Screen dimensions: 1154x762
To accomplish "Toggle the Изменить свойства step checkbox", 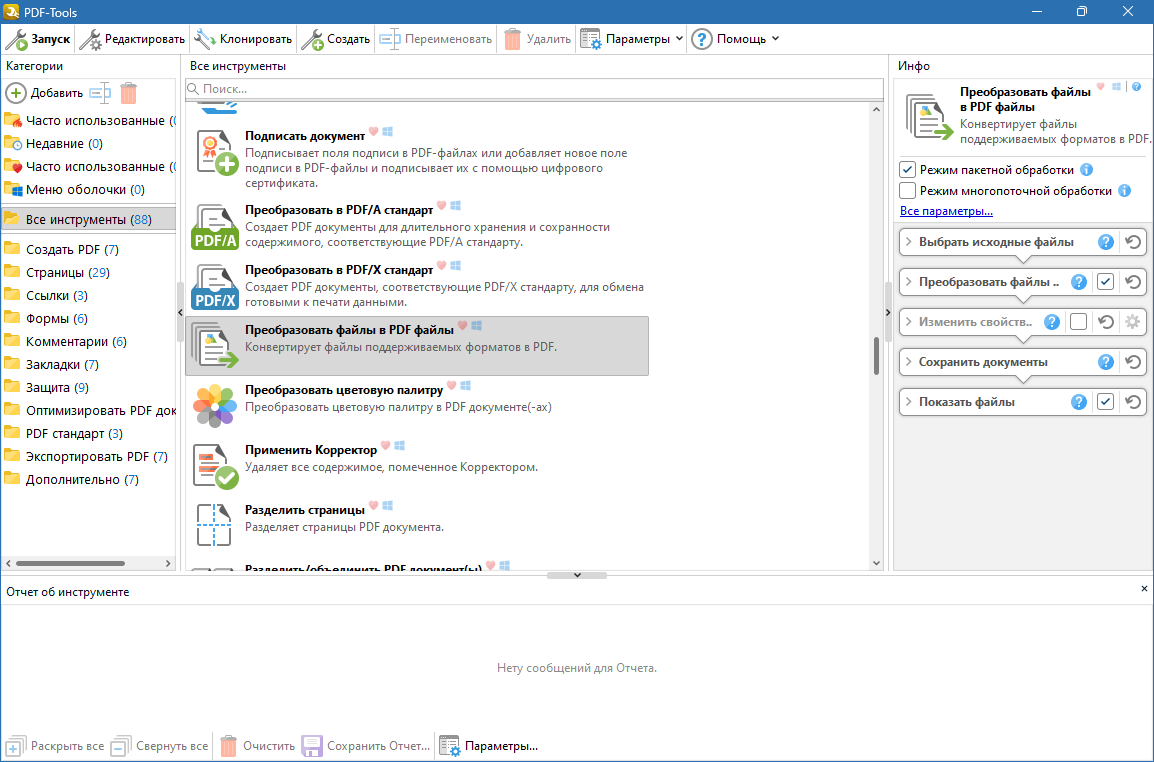I will point(1078,322).
